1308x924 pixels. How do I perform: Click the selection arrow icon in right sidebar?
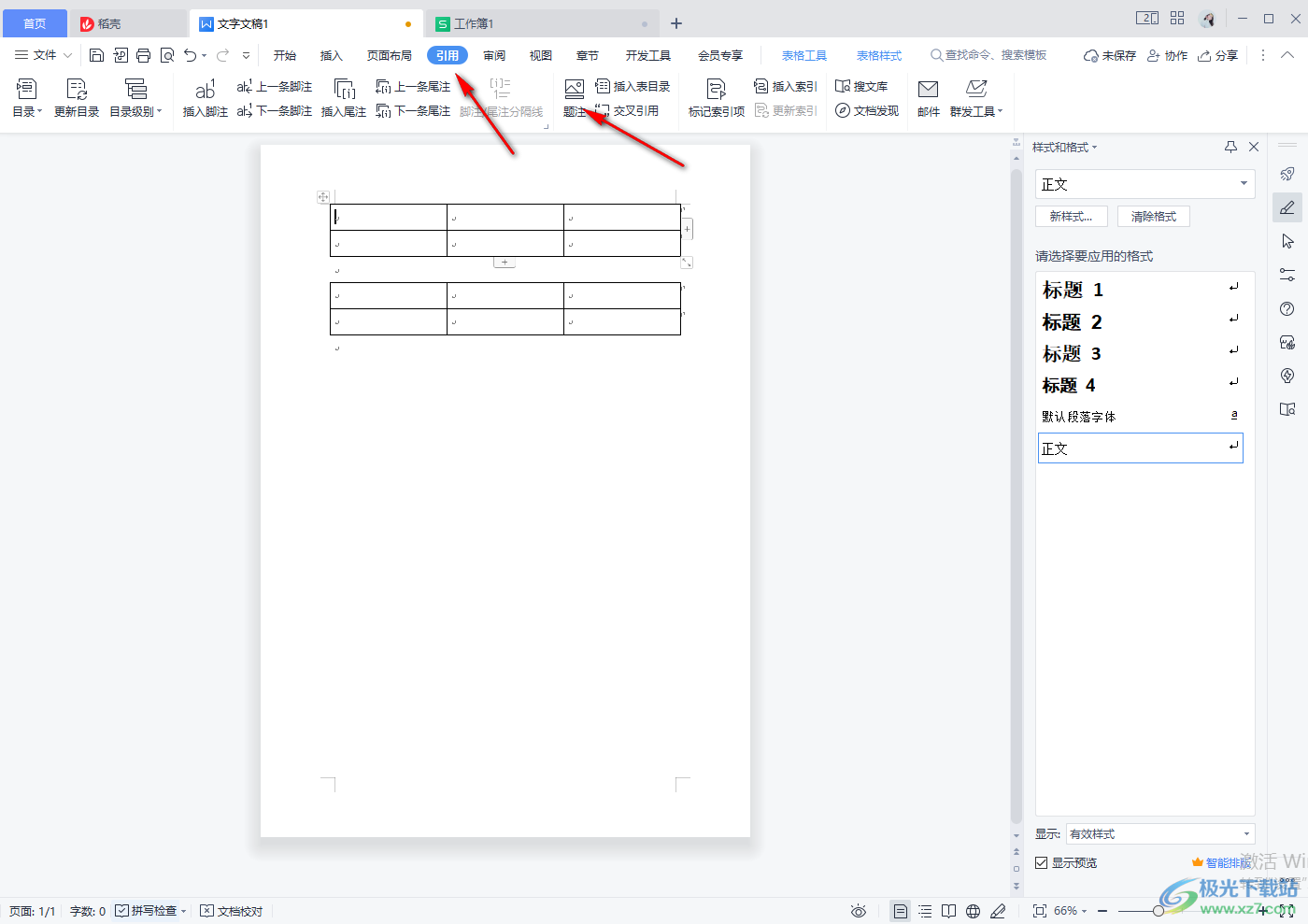tap(1287, 241)
